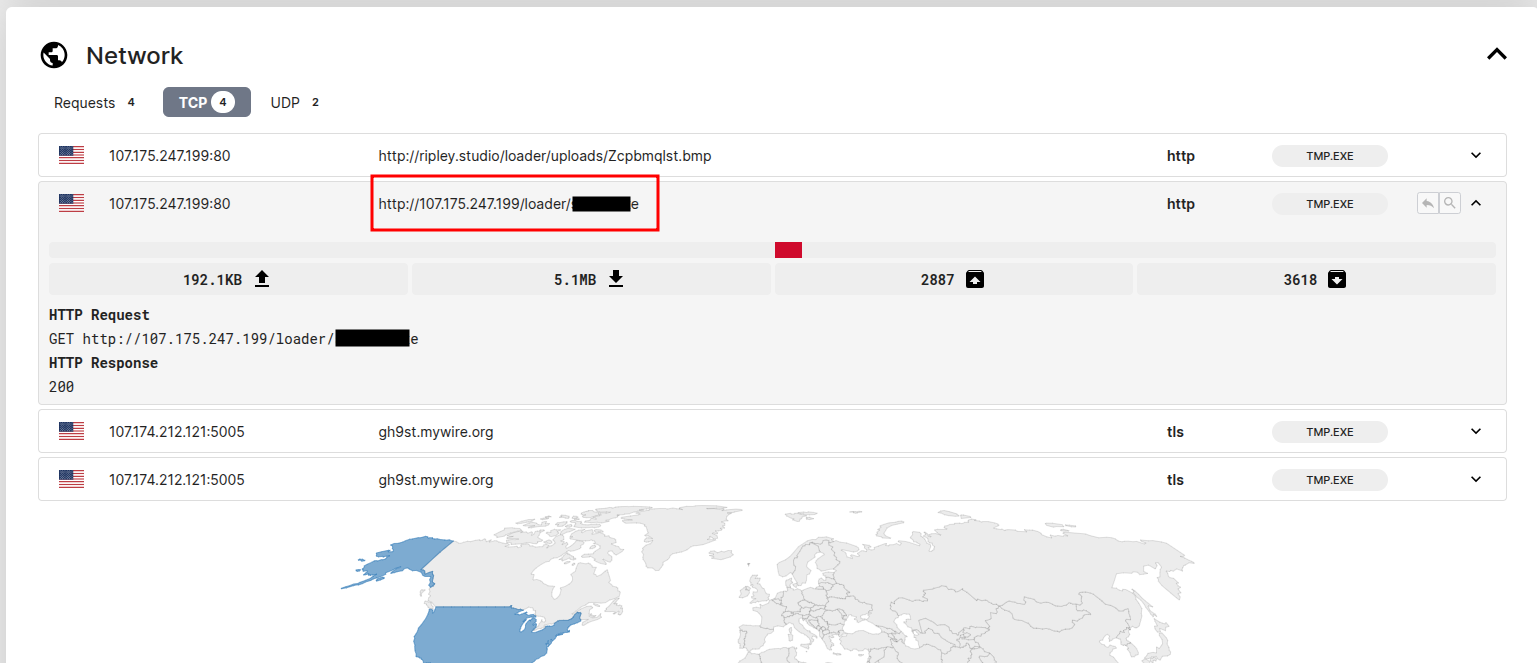The height and width of the screenshot is (663, 1537).
Task: Expand the last gh9st.mywire.org tls row
Action: coord(1476,479)
